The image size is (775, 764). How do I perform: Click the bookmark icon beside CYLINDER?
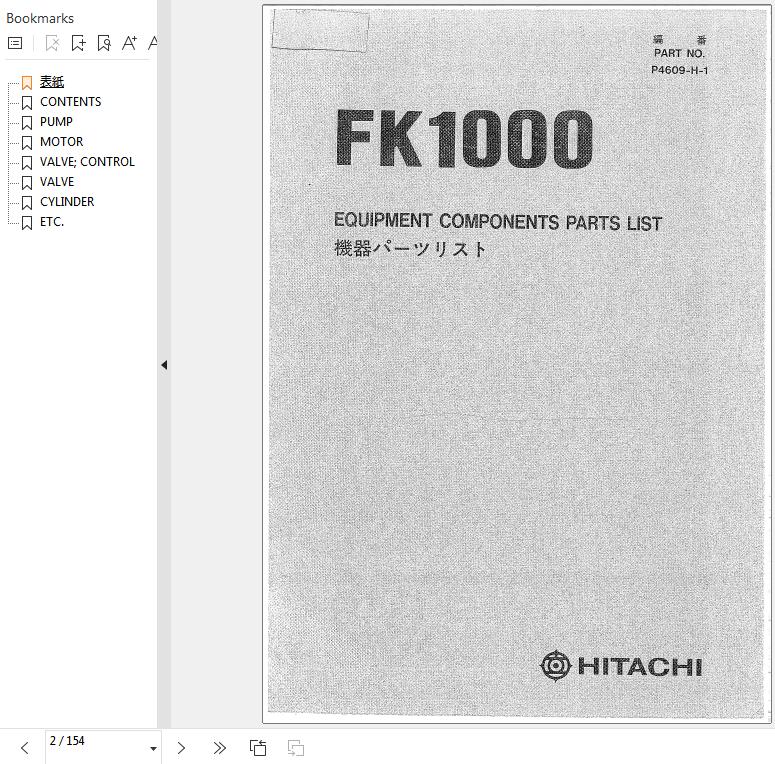click(x=27, y=203)
